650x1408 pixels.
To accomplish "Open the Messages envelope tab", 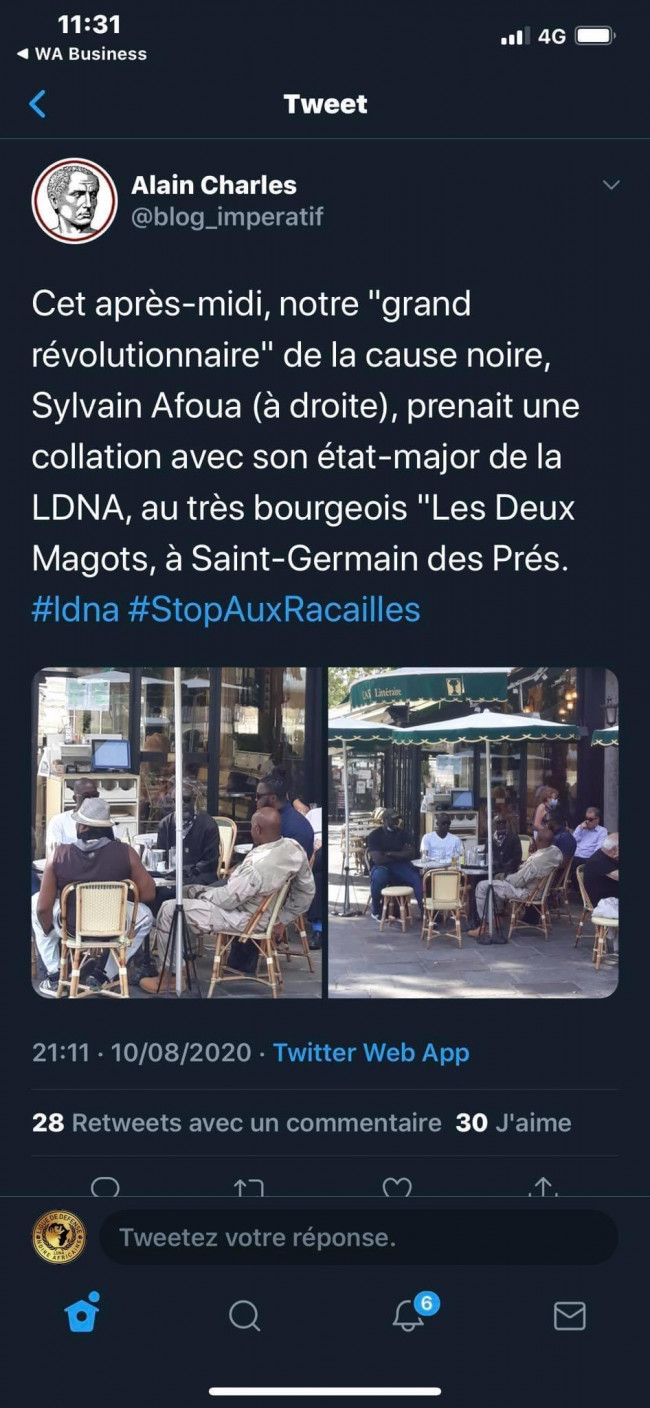I will pos(569,1315).
